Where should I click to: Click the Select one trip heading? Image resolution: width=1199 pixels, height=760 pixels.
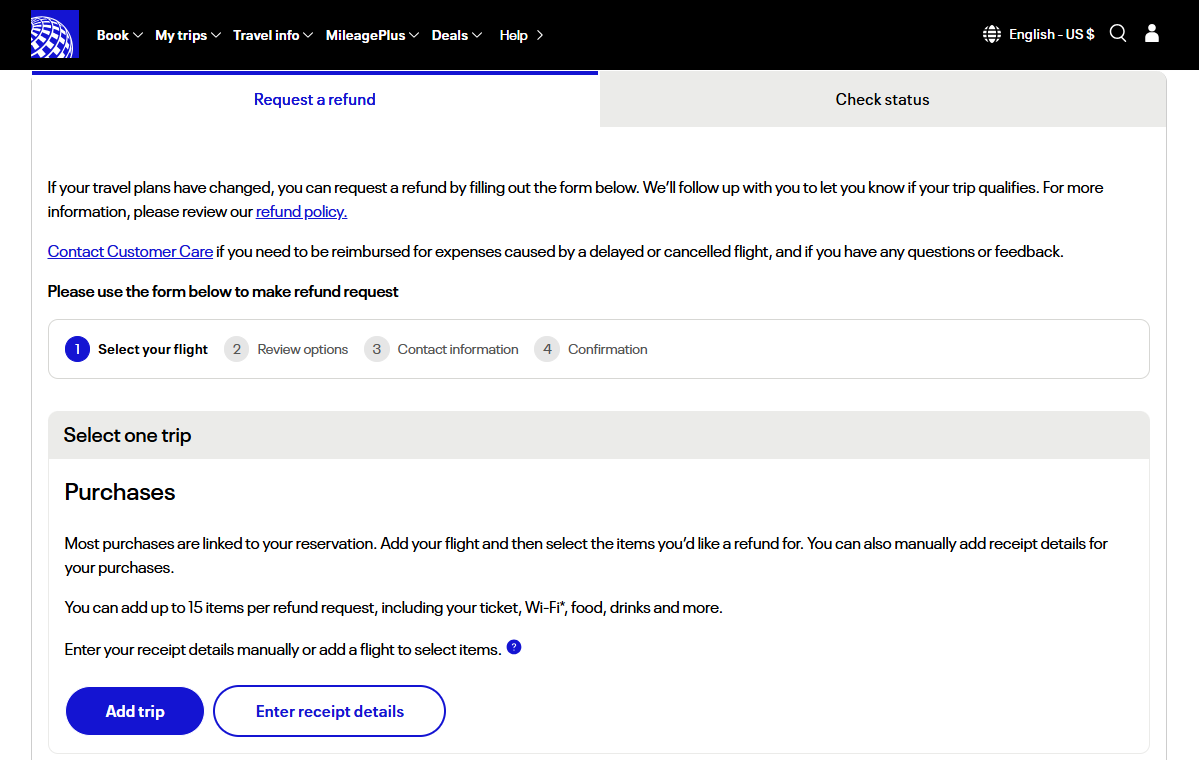pyautogui.click(x=128, y=435)
